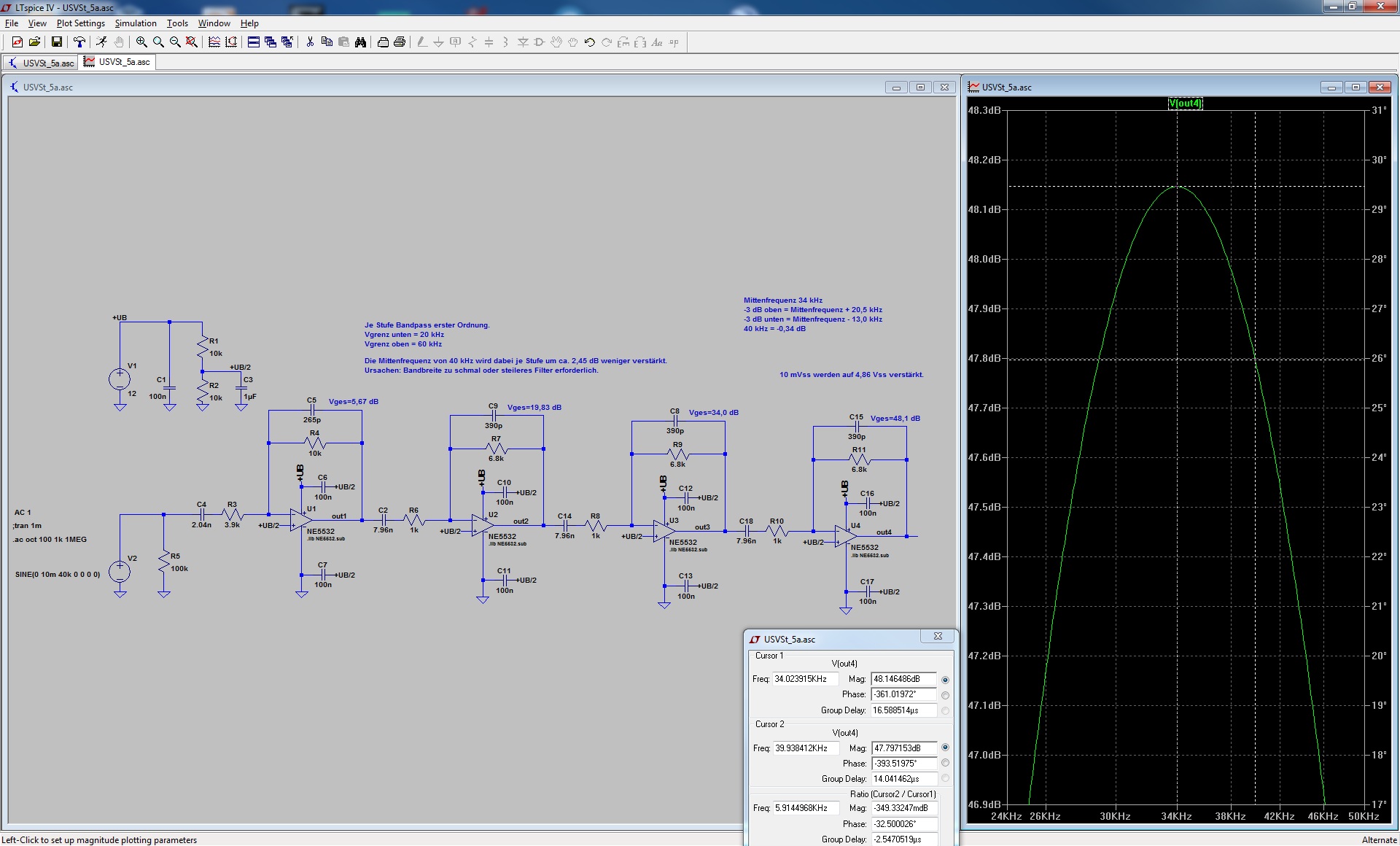Click the Zoom to Fit icon

[192, 42]
